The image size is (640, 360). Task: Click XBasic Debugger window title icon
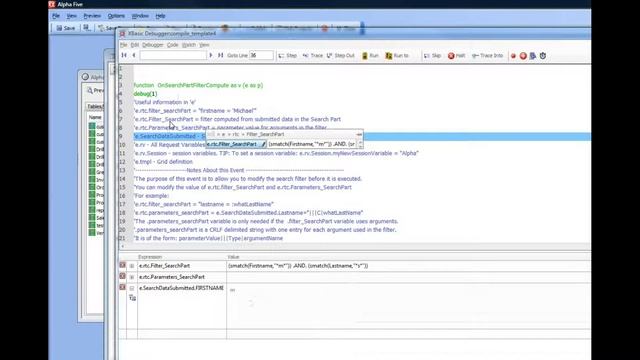(122, 33)
